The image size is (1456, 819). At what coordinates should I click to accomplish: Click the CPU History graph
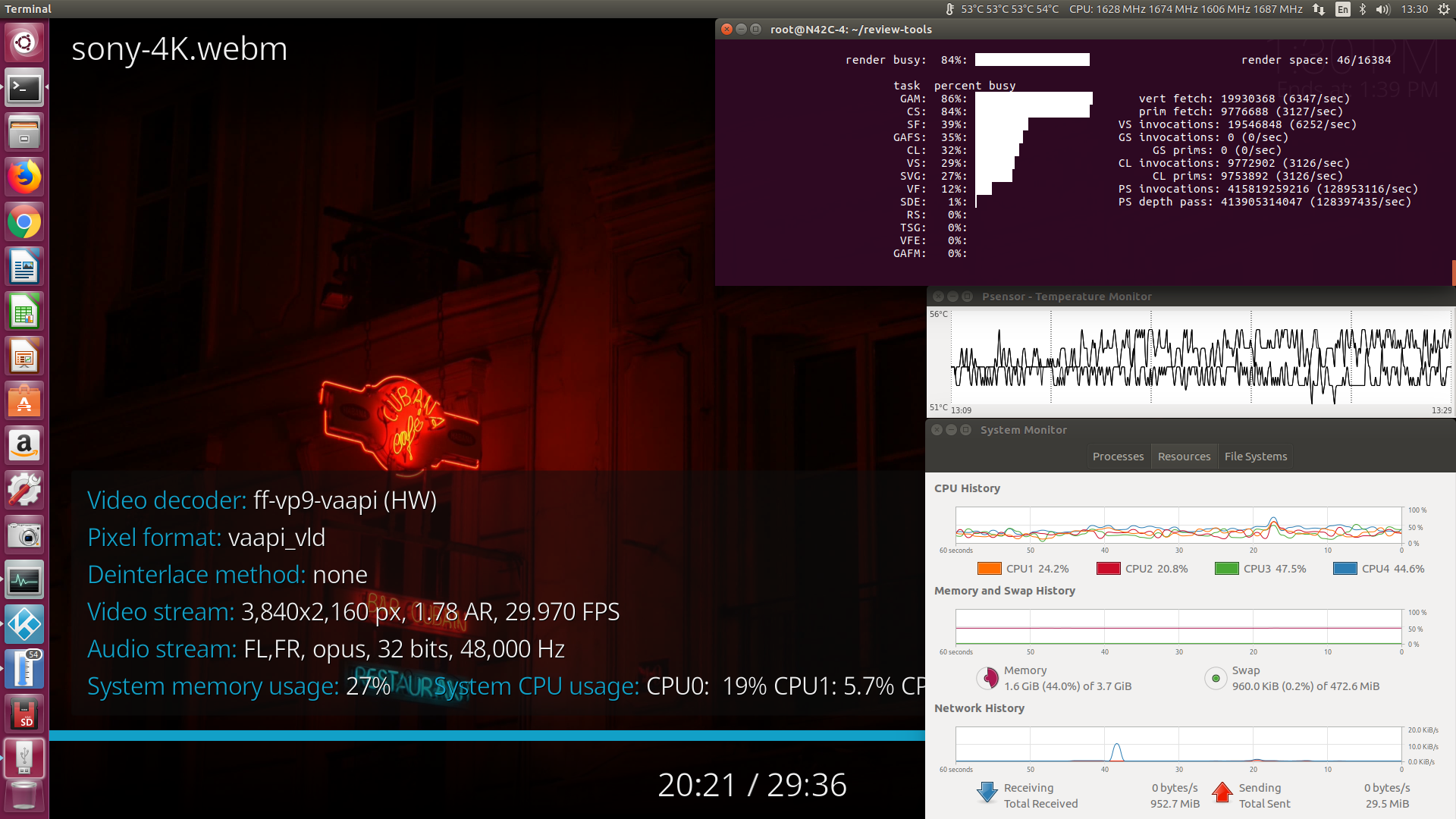(x=1178, y=526)
